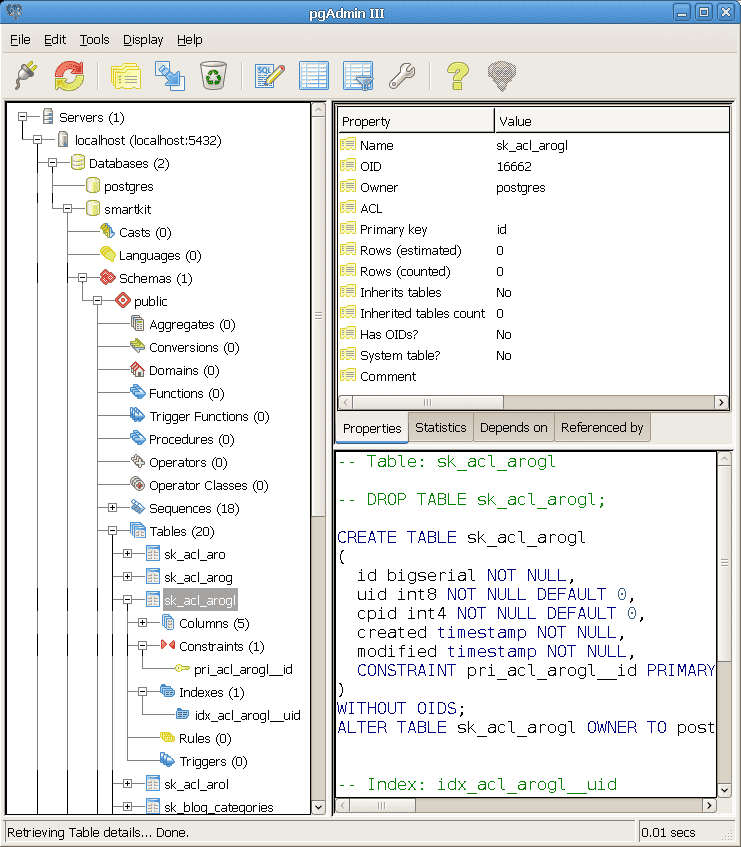The height and width of the screenshot is (847, 741).
Task: Click the connect plug toolbar icon
Action: tap(26, 75)
